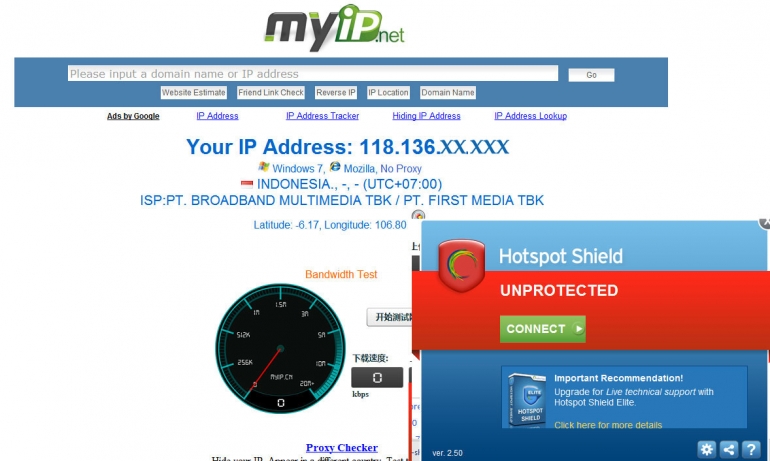
Task: Open the Hiding IP Address link
Action: 426,116
